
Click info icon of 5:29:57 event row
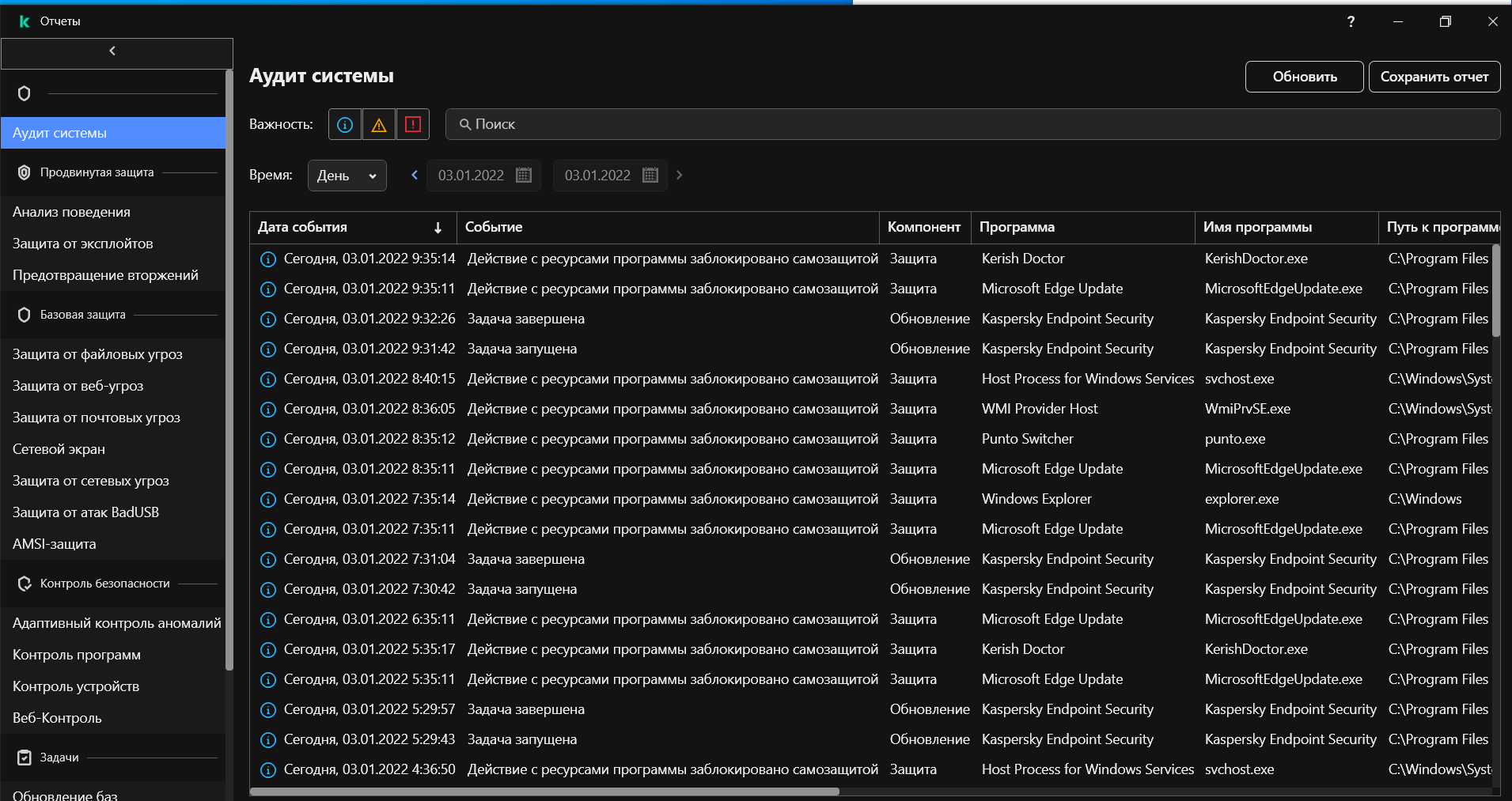pos(268,710)
